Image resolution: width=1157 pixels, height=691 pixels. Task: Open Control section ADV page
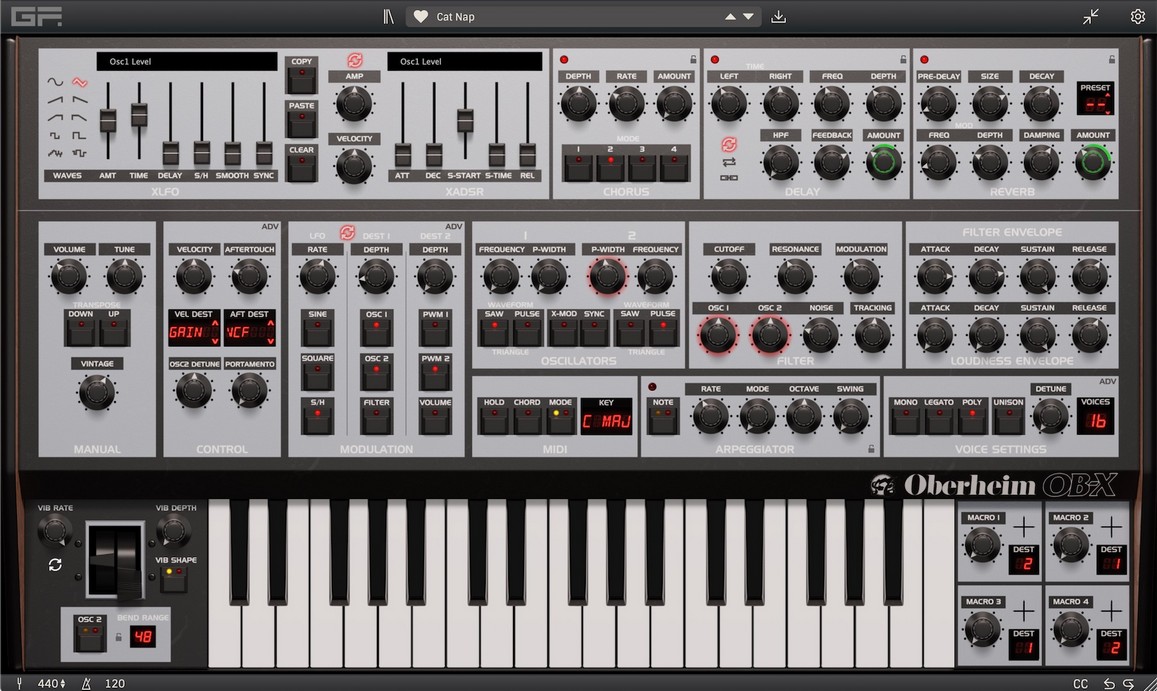tap(269, 227)
